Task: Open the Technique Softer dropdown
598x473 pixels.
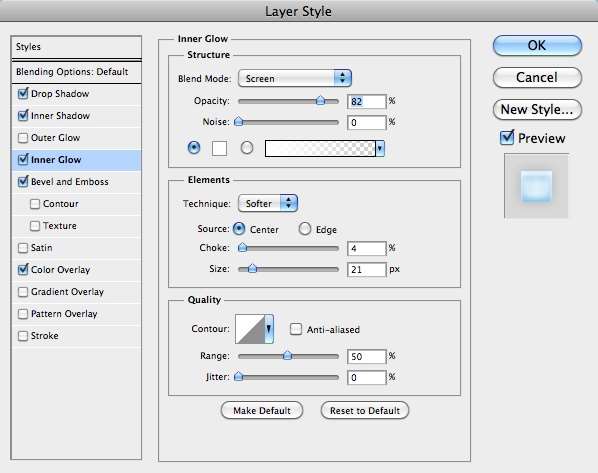Action: (268, 203)
